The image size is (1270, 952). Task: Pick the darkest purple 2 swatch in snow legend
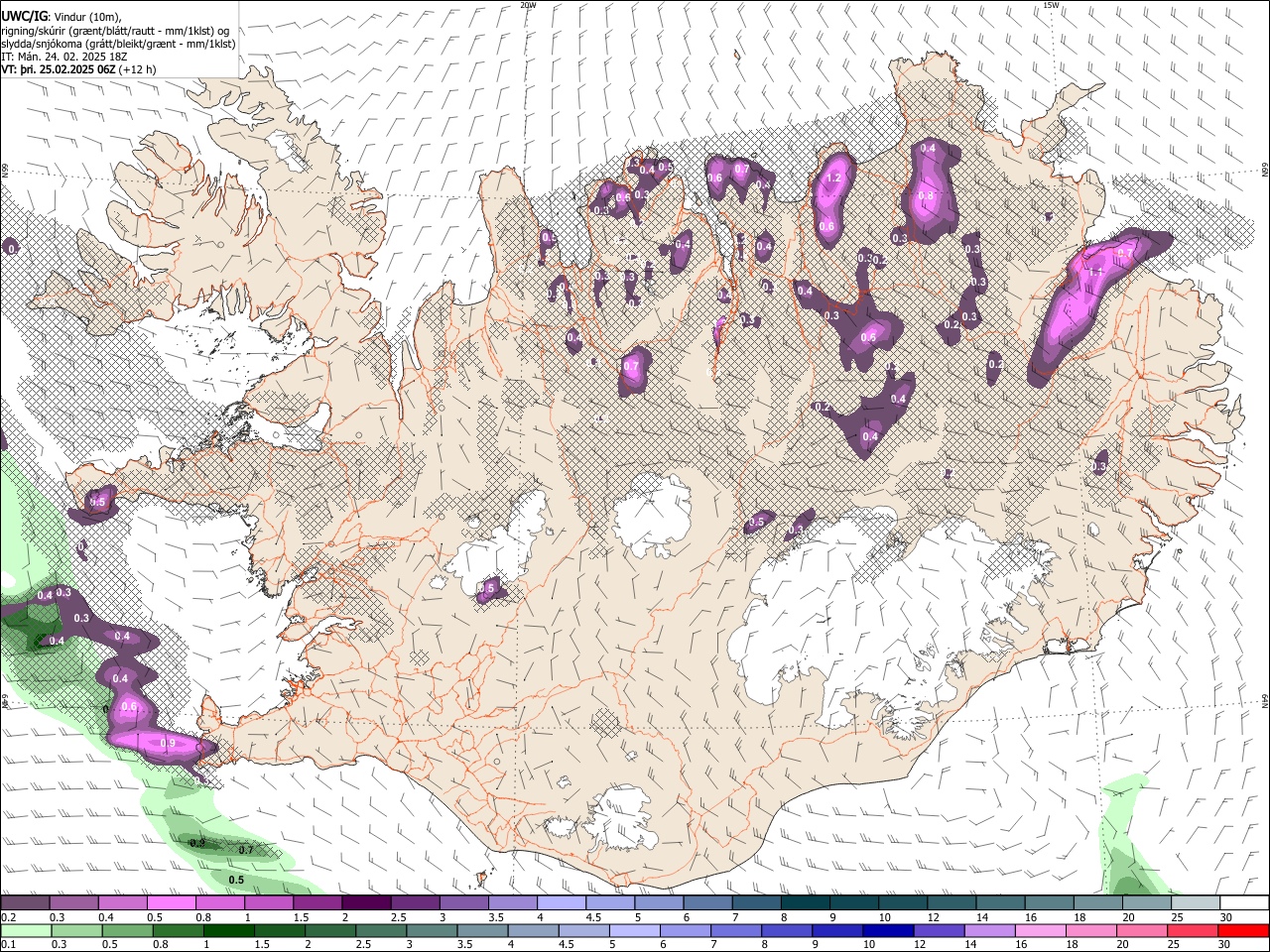coord(366,902)
